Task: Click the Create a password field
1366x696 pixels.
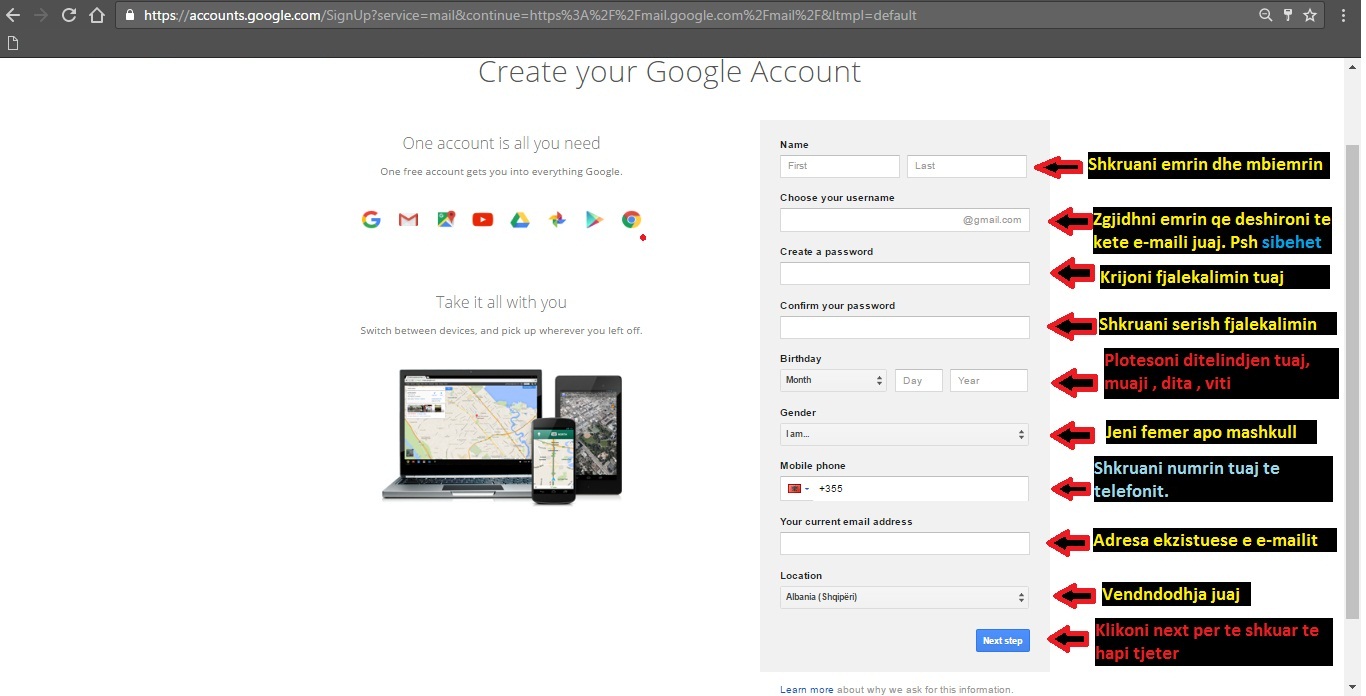Action: click(x=905, y=273)
